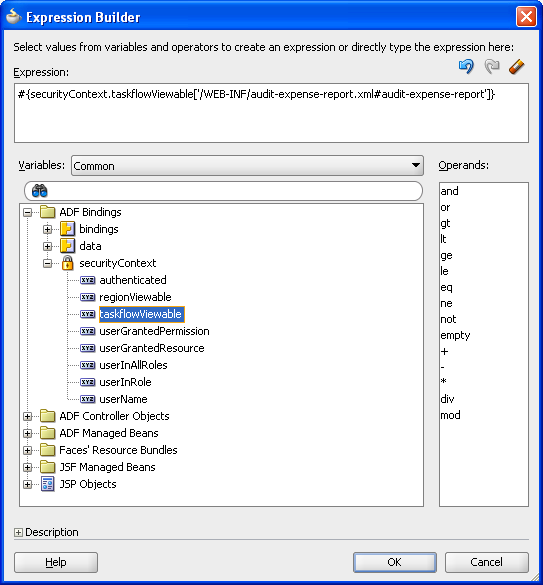
Task: Insert the 'div' operand
Action: (x=447, y=399)
